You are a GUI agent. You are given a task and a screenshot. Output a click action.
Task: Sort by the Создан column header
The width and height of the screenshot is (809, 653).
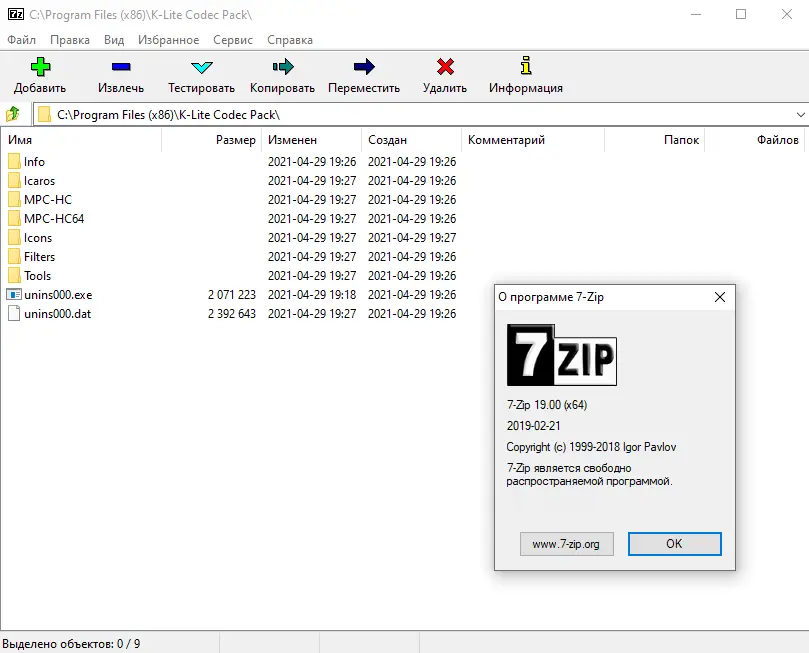click(412, 140)
